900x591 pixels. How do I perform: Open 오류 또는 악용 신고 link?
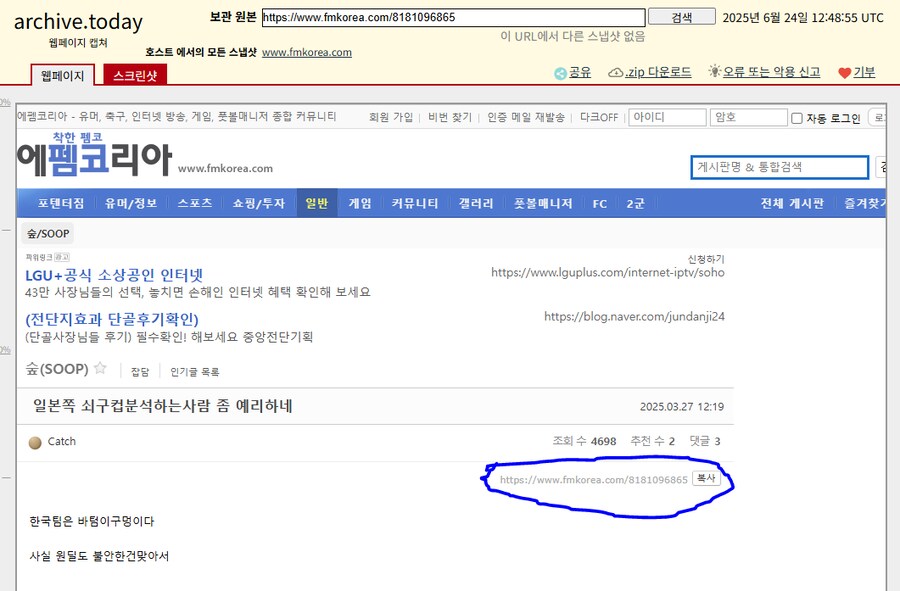(x=771, y=72)
